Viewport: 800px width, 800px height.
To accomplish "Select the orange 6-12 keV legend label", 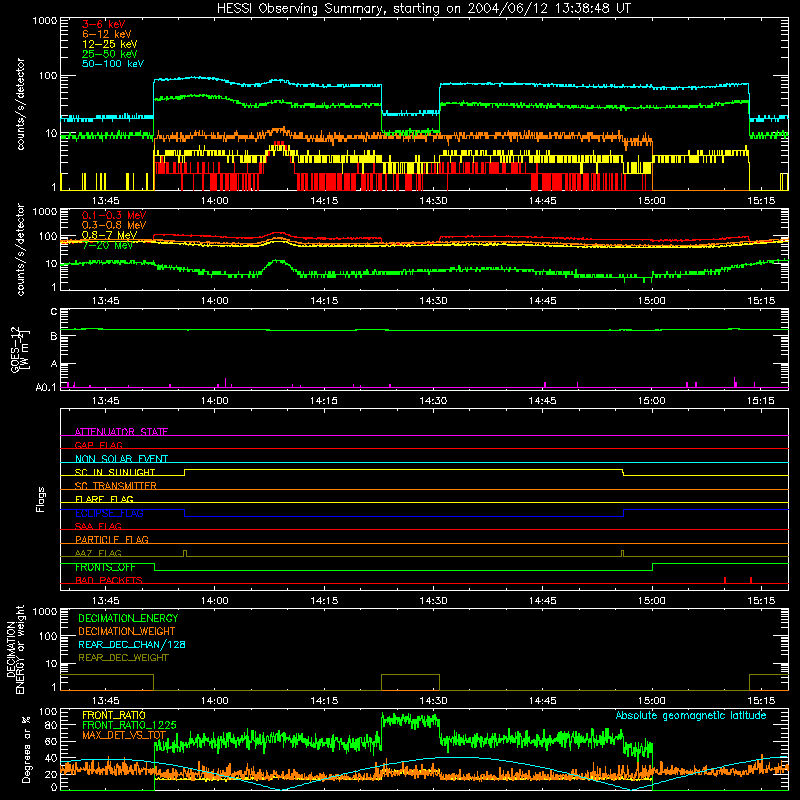I will coord(107,34).
